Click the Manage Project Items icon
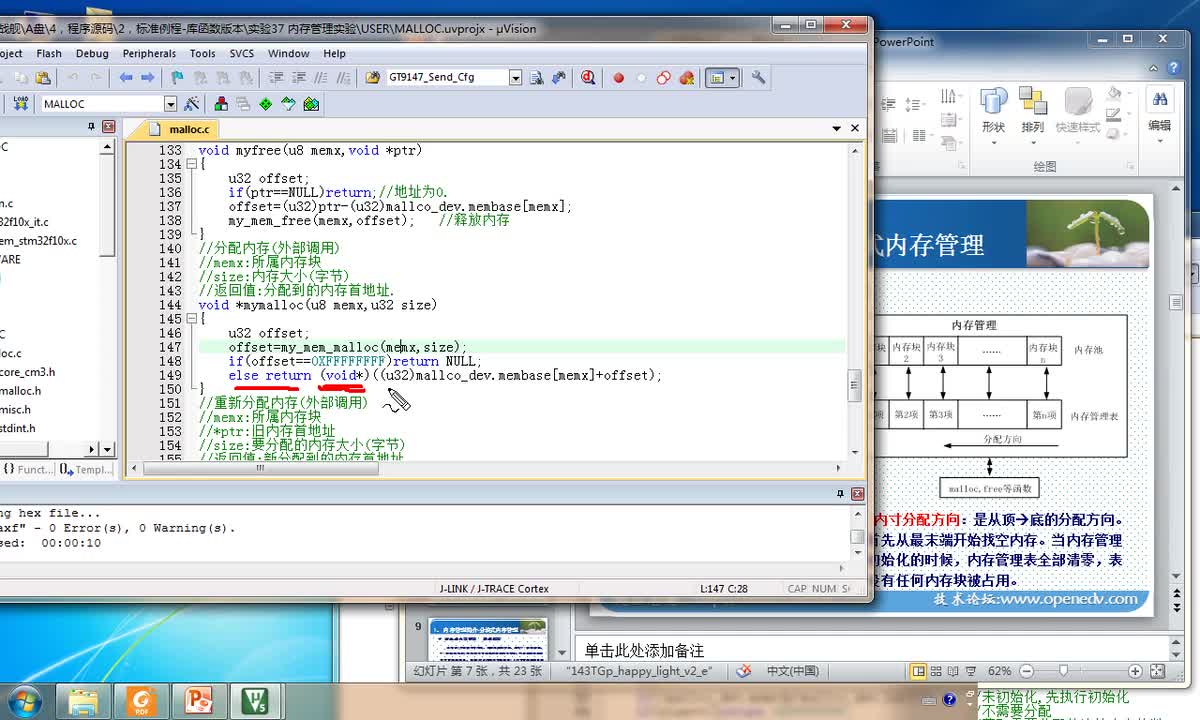 point(221,103)
